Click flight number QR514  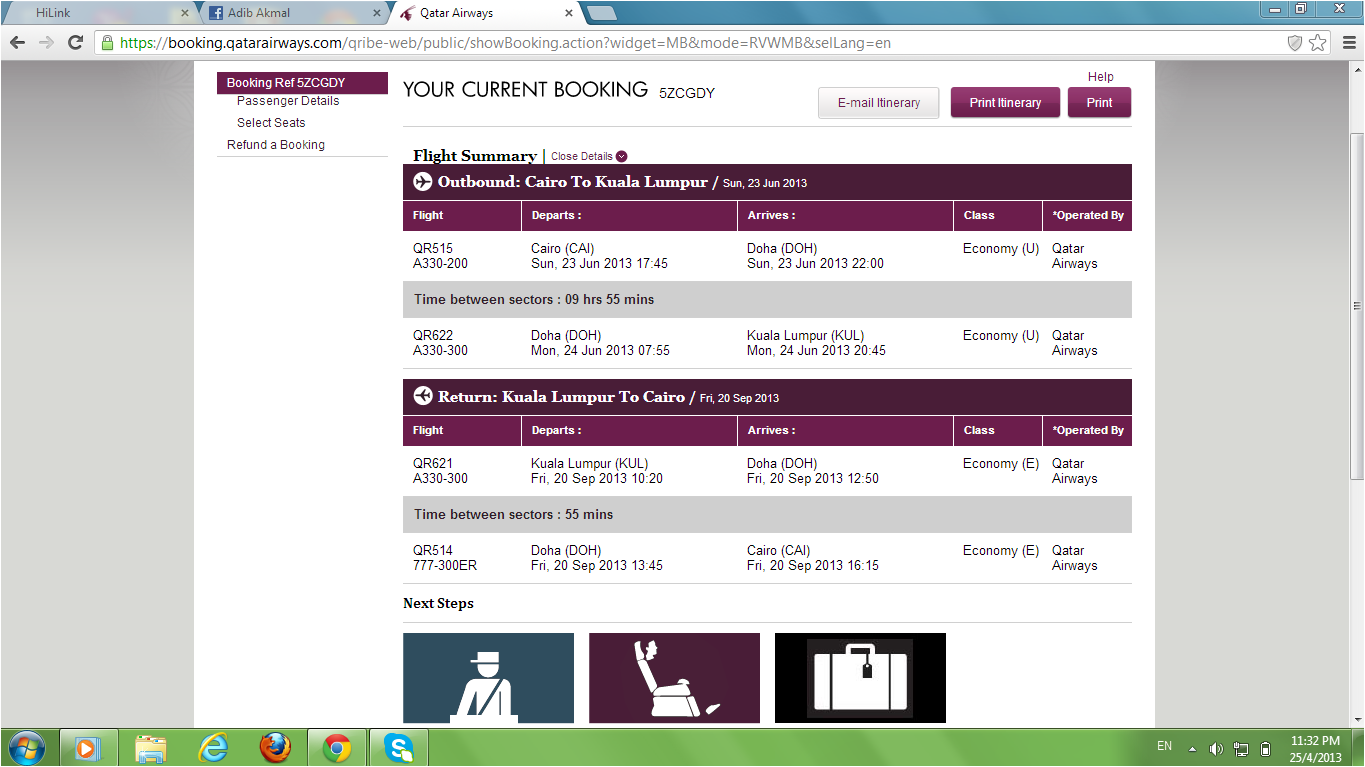433,551
